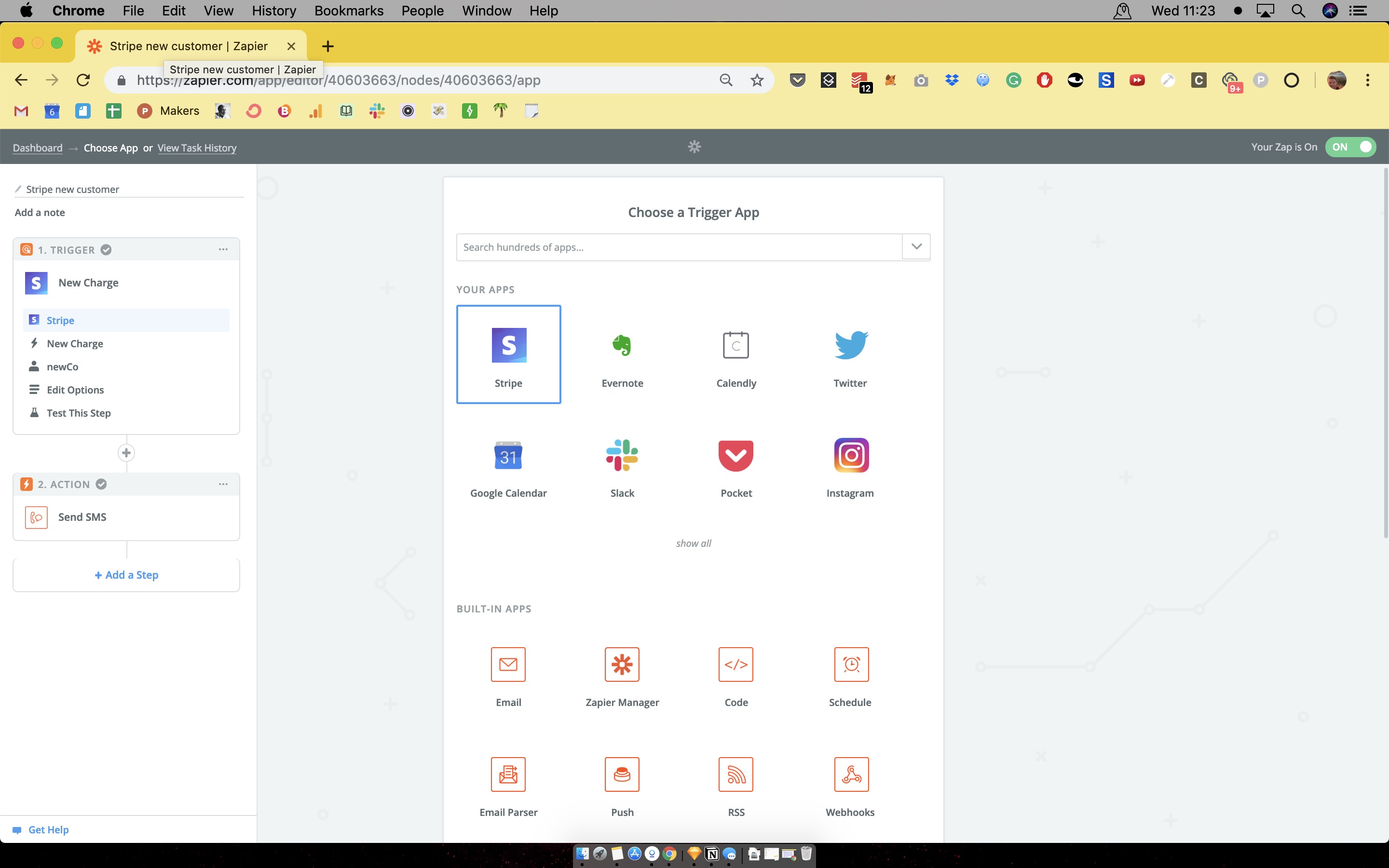Image resolution: width=1389 pixels, height=868 pixels.
Task: Click the Dashboard breadcrumb link
Action: click(x=38, y=148)
